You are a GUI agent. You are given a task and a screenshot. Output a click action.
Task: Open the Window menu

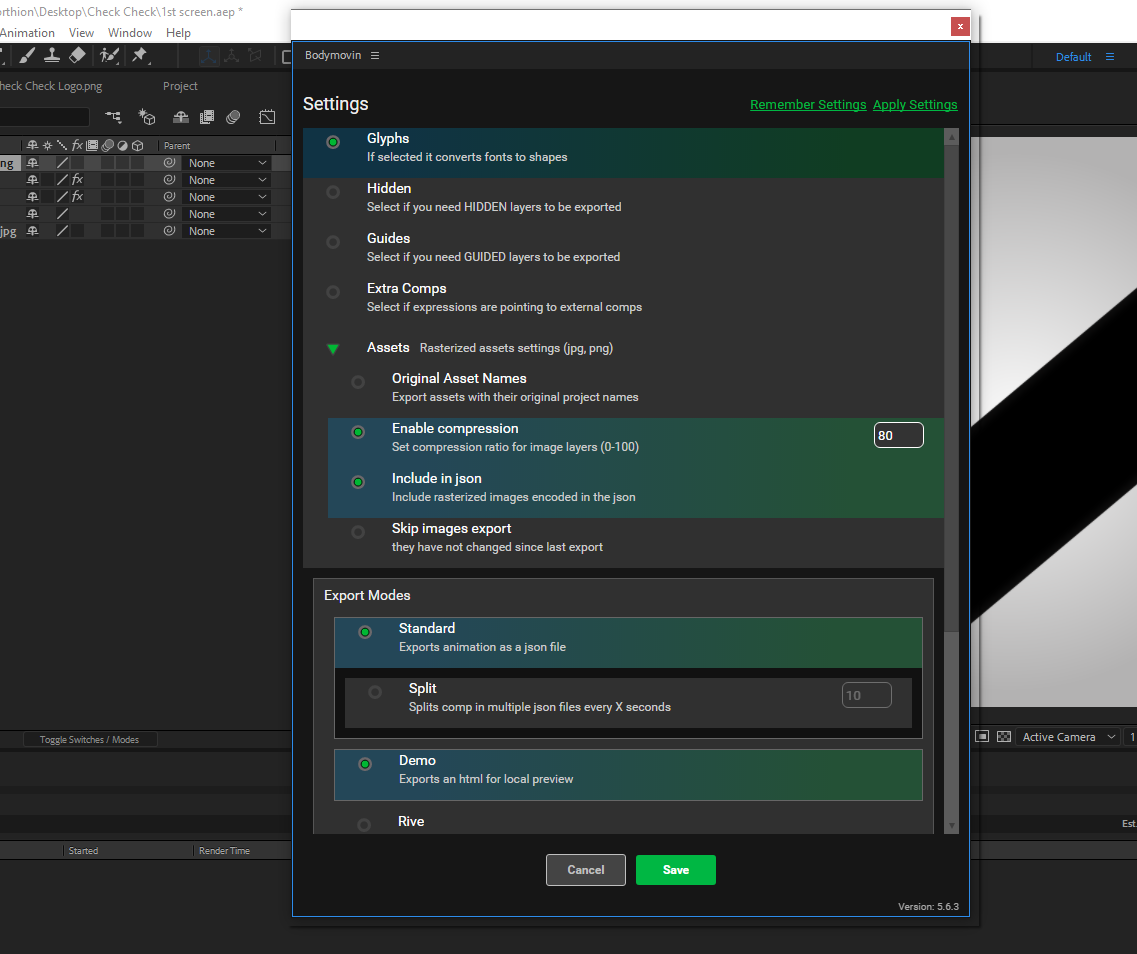pyautogui.click(x=130, y=33)
